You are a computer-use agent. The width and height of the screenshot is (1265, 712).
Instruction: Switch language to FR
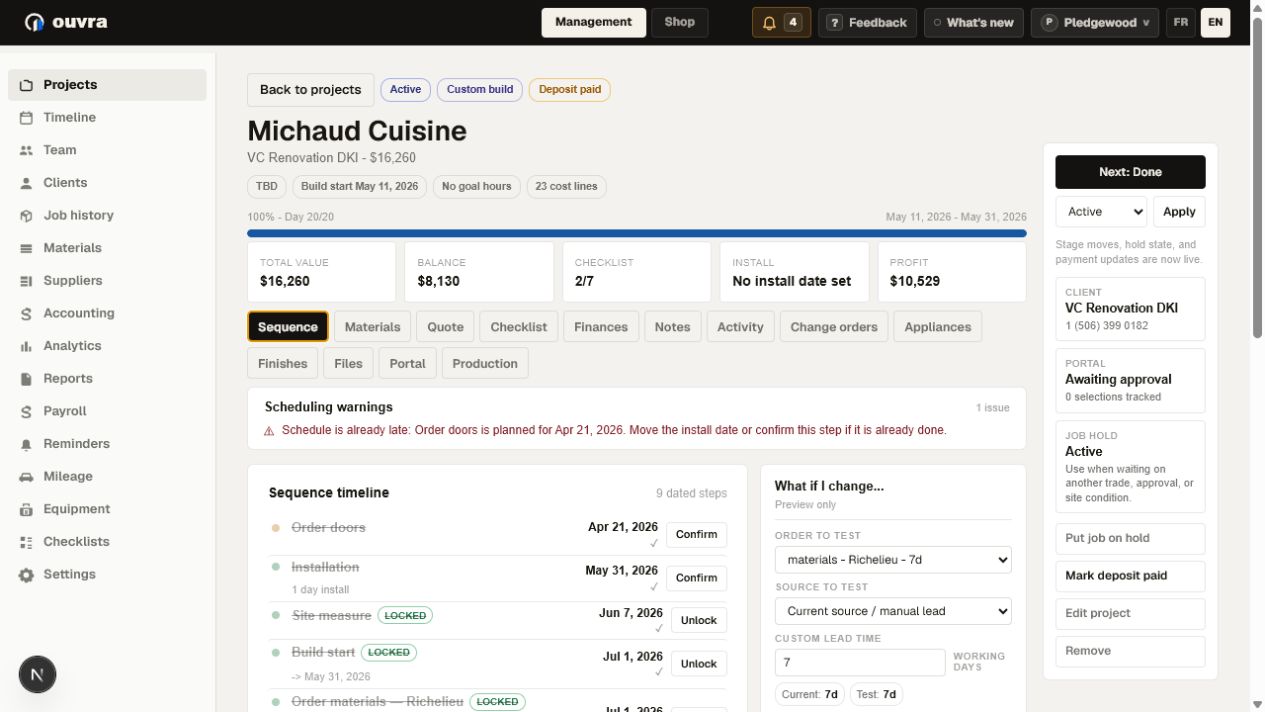coord(1181,22)
